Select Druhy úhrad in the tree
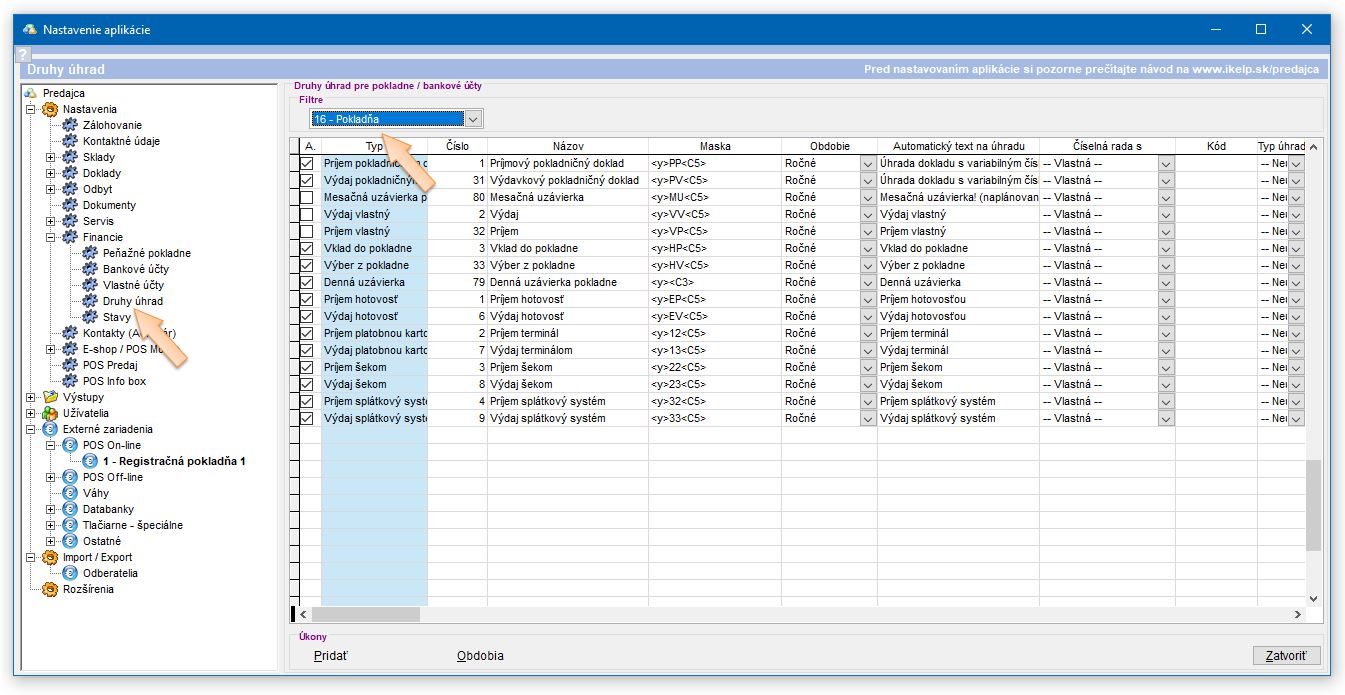This screenshot has width=1345, height=695. pyautogui.click(x=132, y=301)
